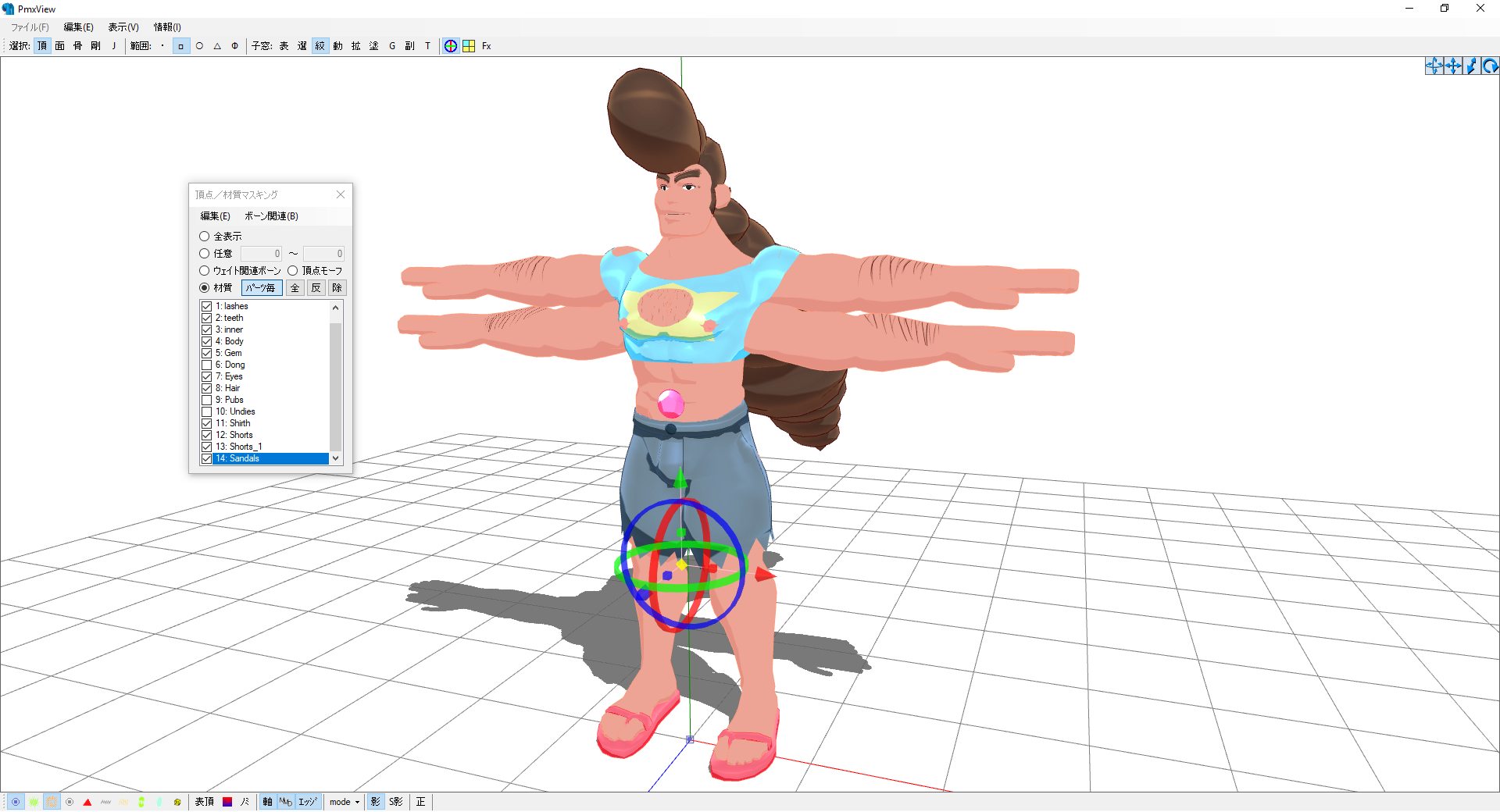Select the ウェイト関連ボーン radio button

[x=240, y=271]
